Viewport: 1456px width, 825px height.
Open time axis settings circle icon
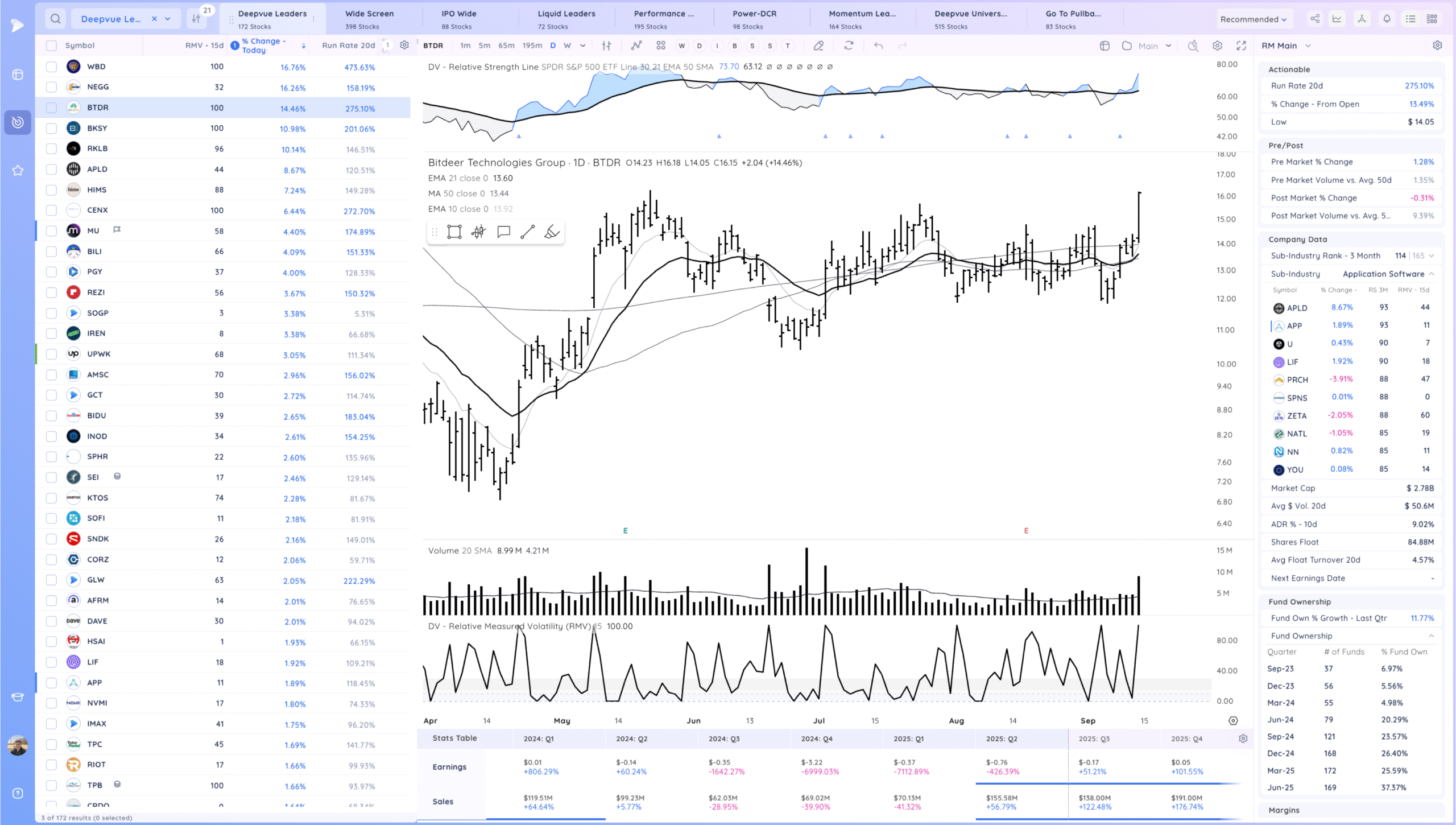[x=1233, y=720]
